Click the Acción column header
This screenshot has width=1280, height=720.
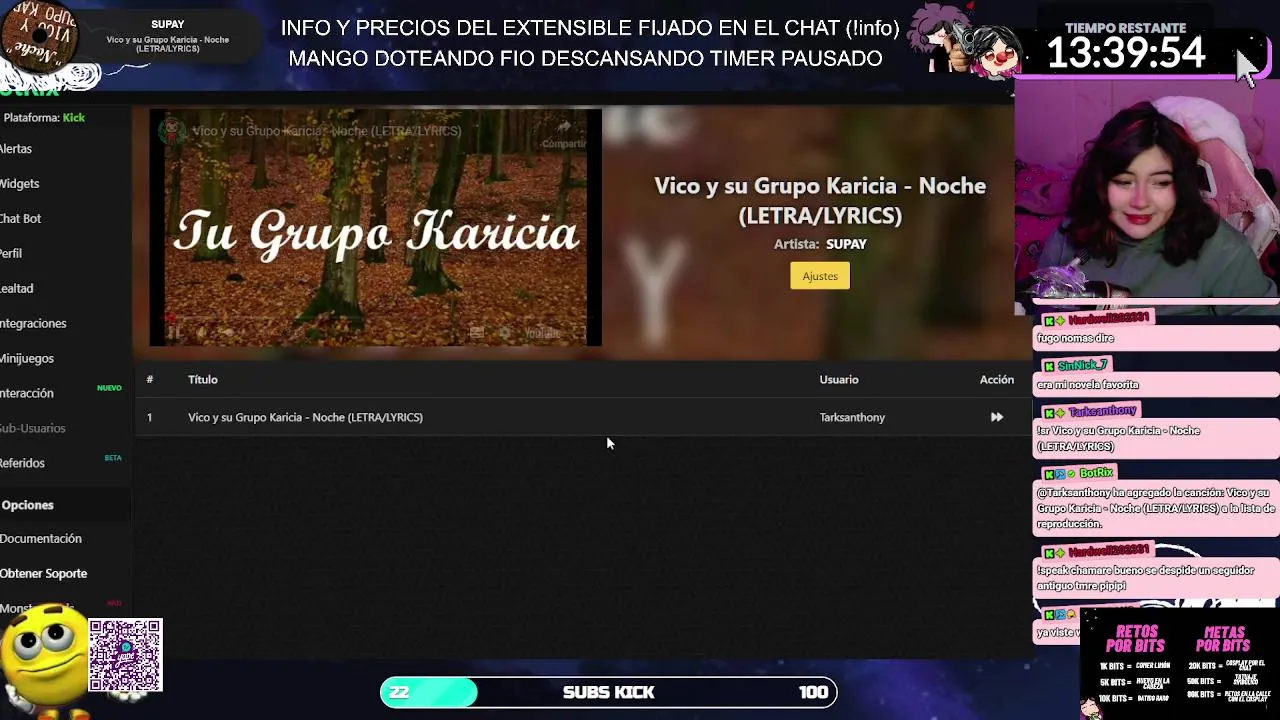point(997,380)
